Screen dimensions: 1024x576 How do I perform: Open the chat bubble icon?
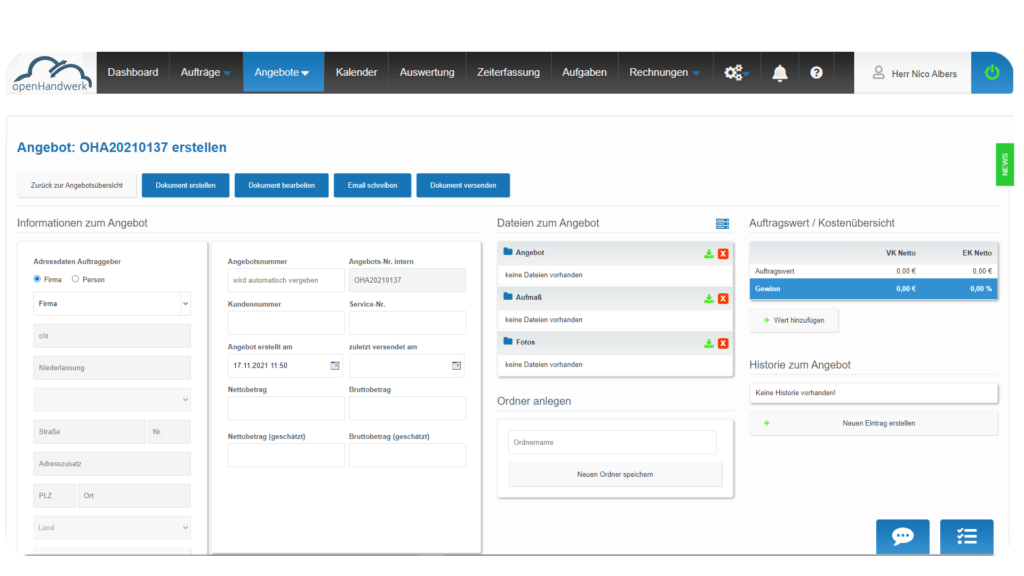coord(902,537)
